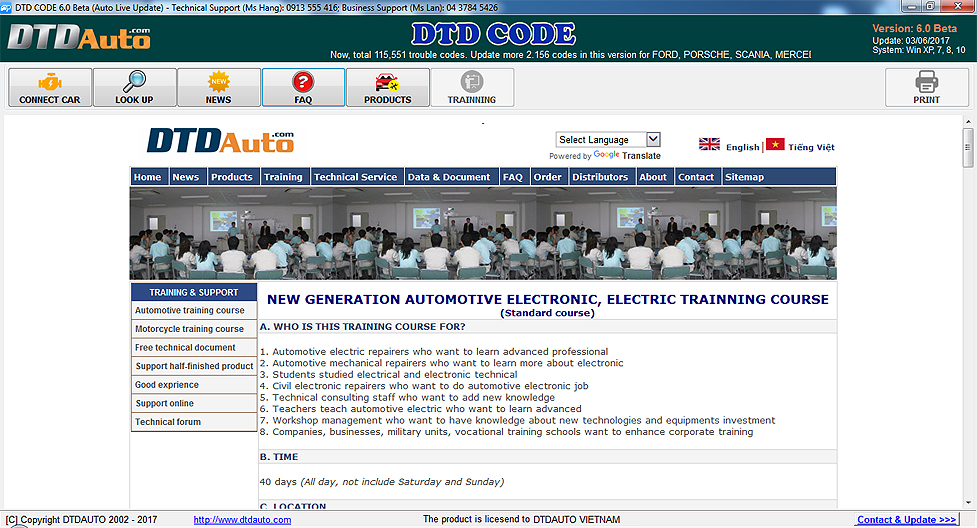
Task: Click the vertical scrollbar thumb
Action: click(x=968, y=148)
